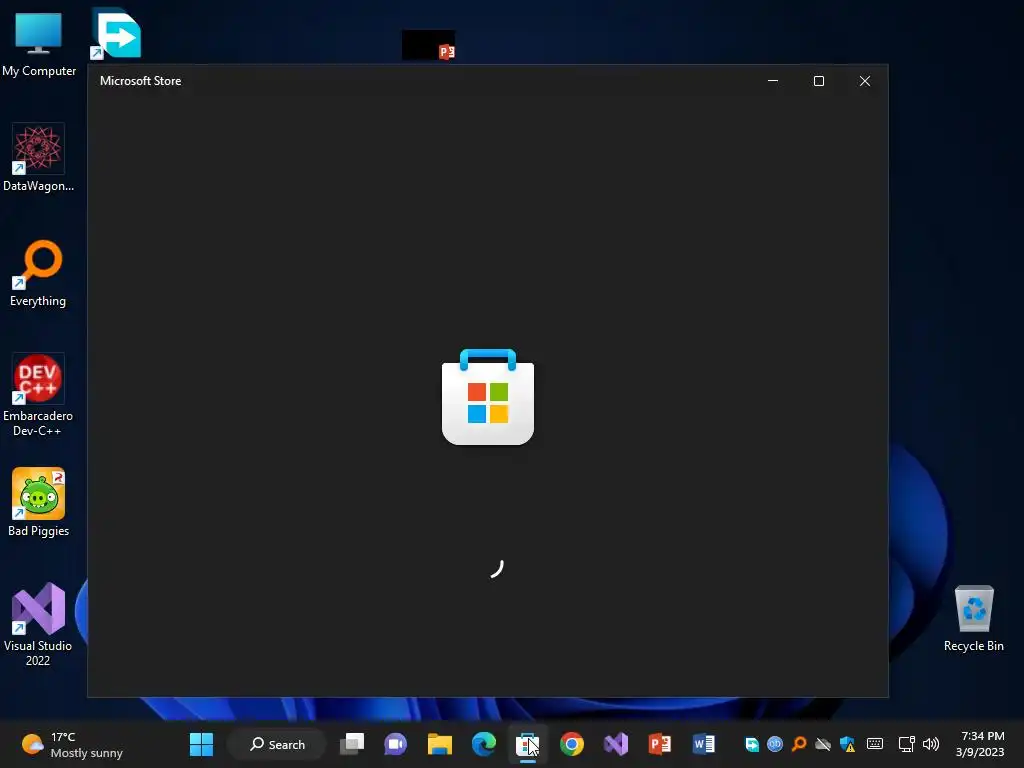Open the blue arrow document shortcut on desktop

[x=116, y=34]
